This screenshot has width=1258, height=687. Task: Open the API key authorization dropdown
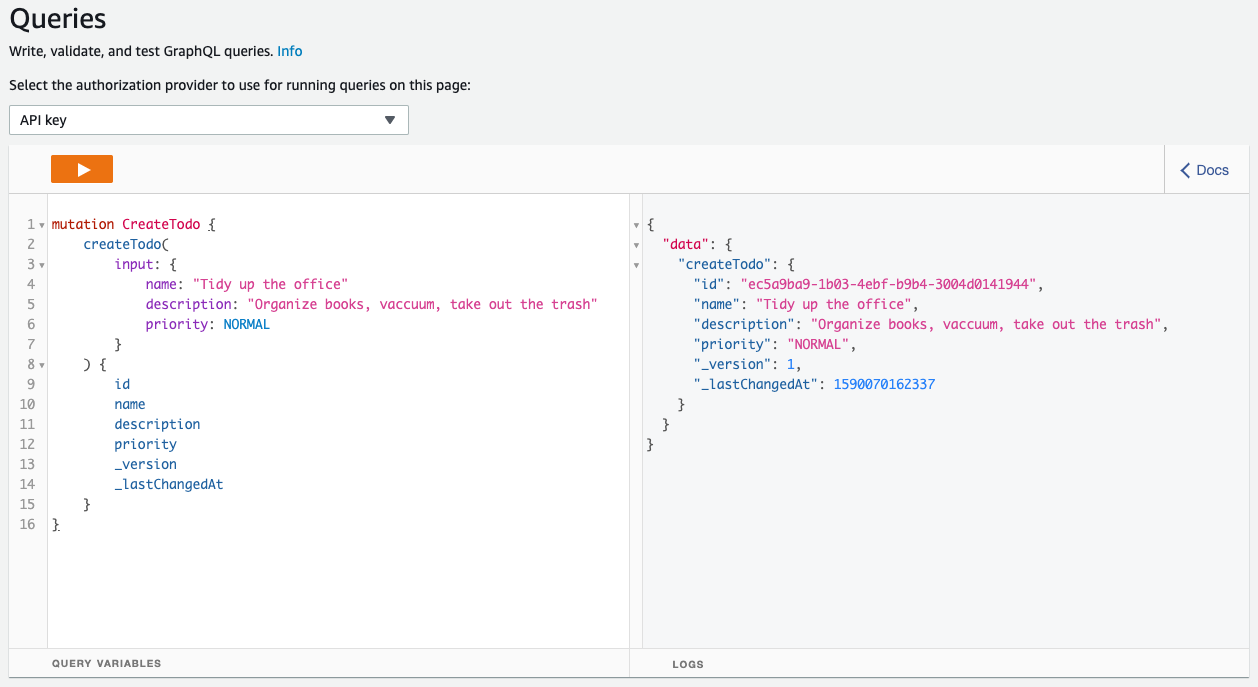pyautogui.click(x=209, y=120)
